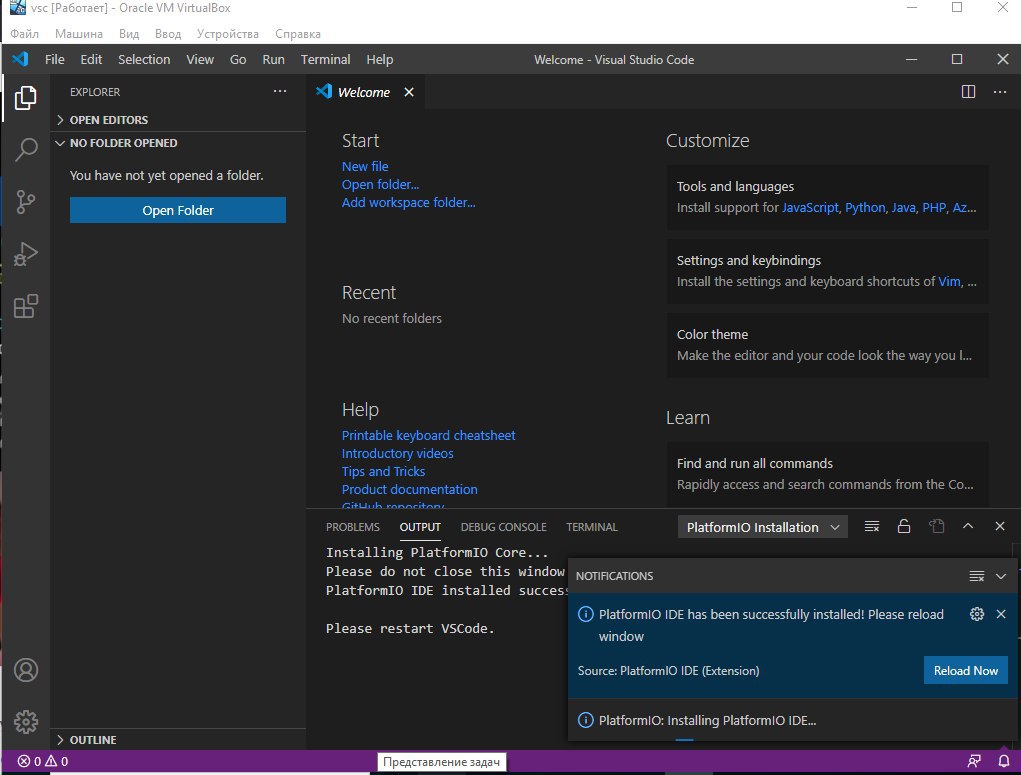The image size is (1021, 775).
Task: Click the Explorer more actions ellipsis
Action: click(x=280, y=91)
